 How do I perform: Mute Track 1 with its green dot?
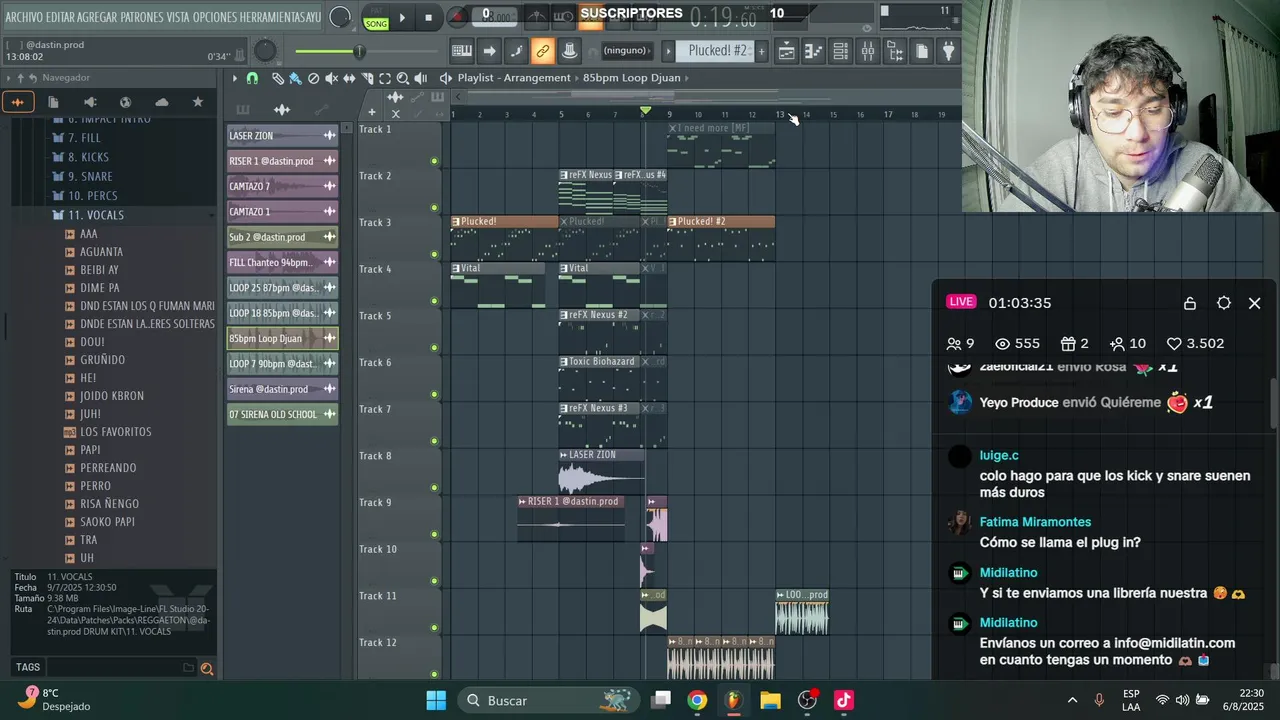434,161
